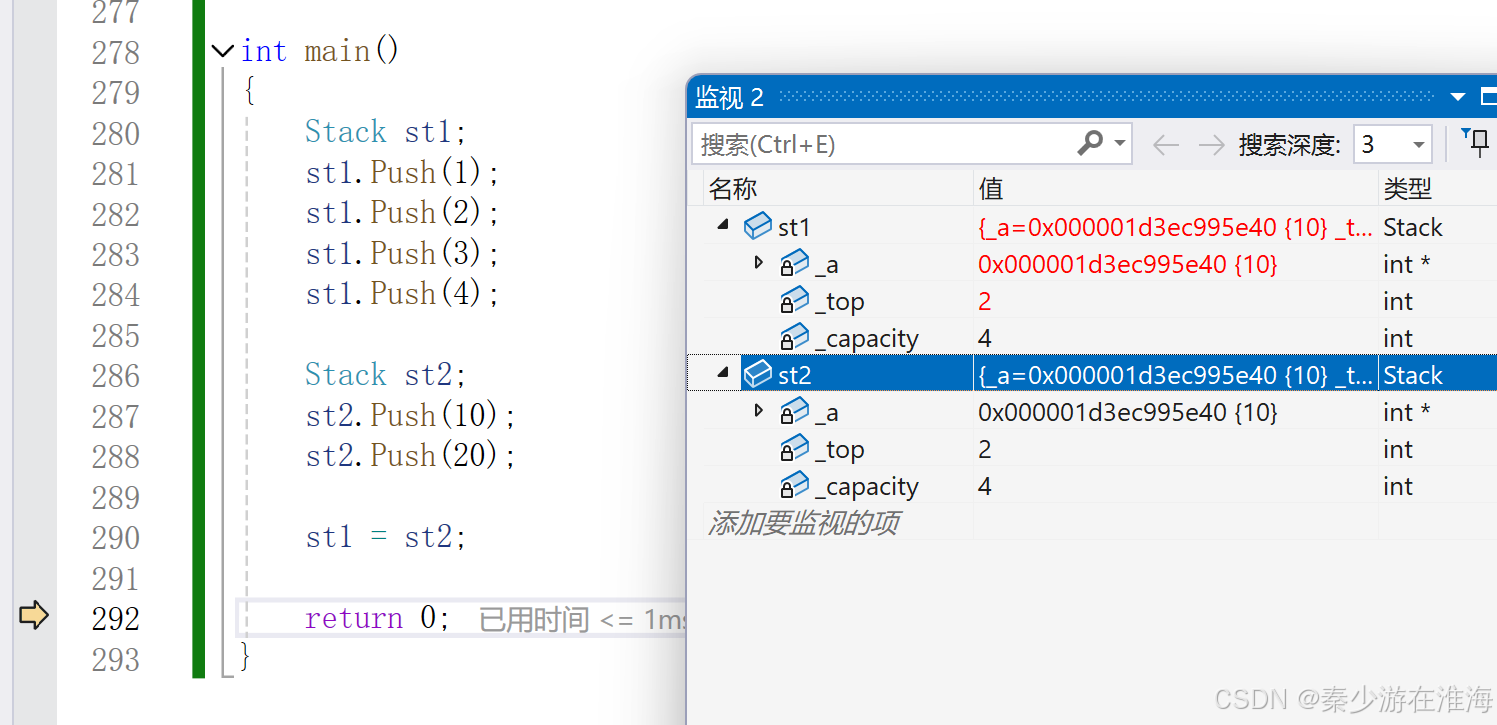1497x725 pixels.
Task: Focus the search (Ctrl+E) input field
Action: coord(883,144)
